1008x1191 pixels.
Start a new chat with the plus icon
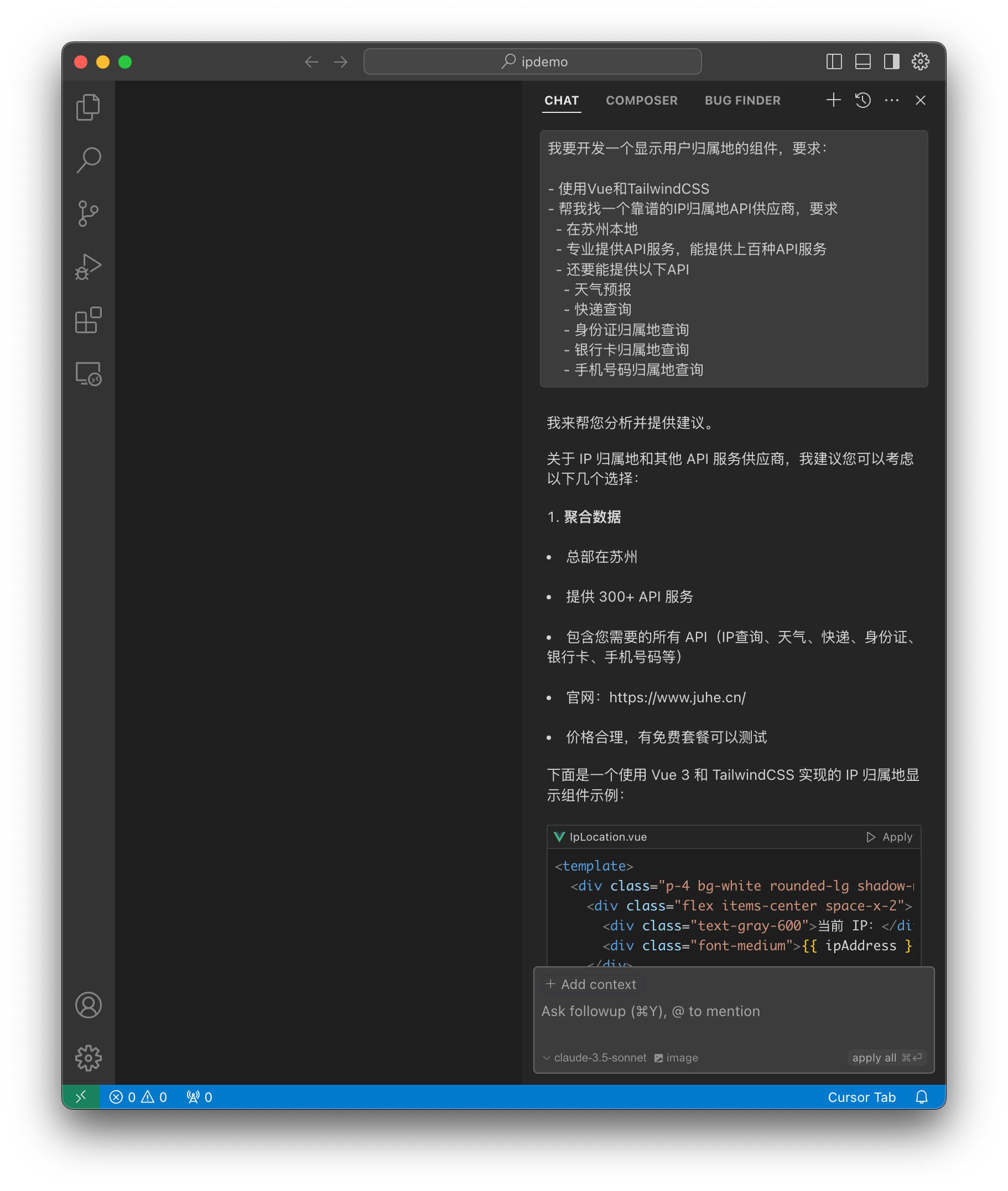(833, 100)
